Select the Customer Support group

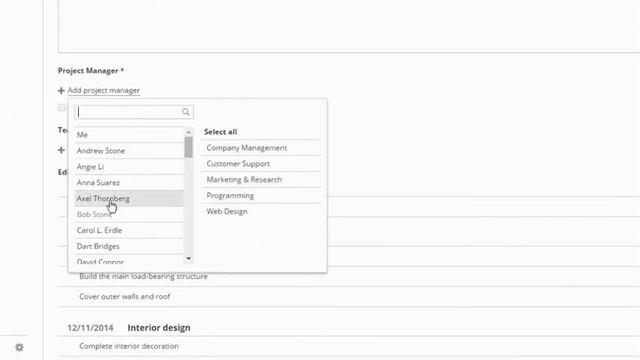[x=261, y=164]
